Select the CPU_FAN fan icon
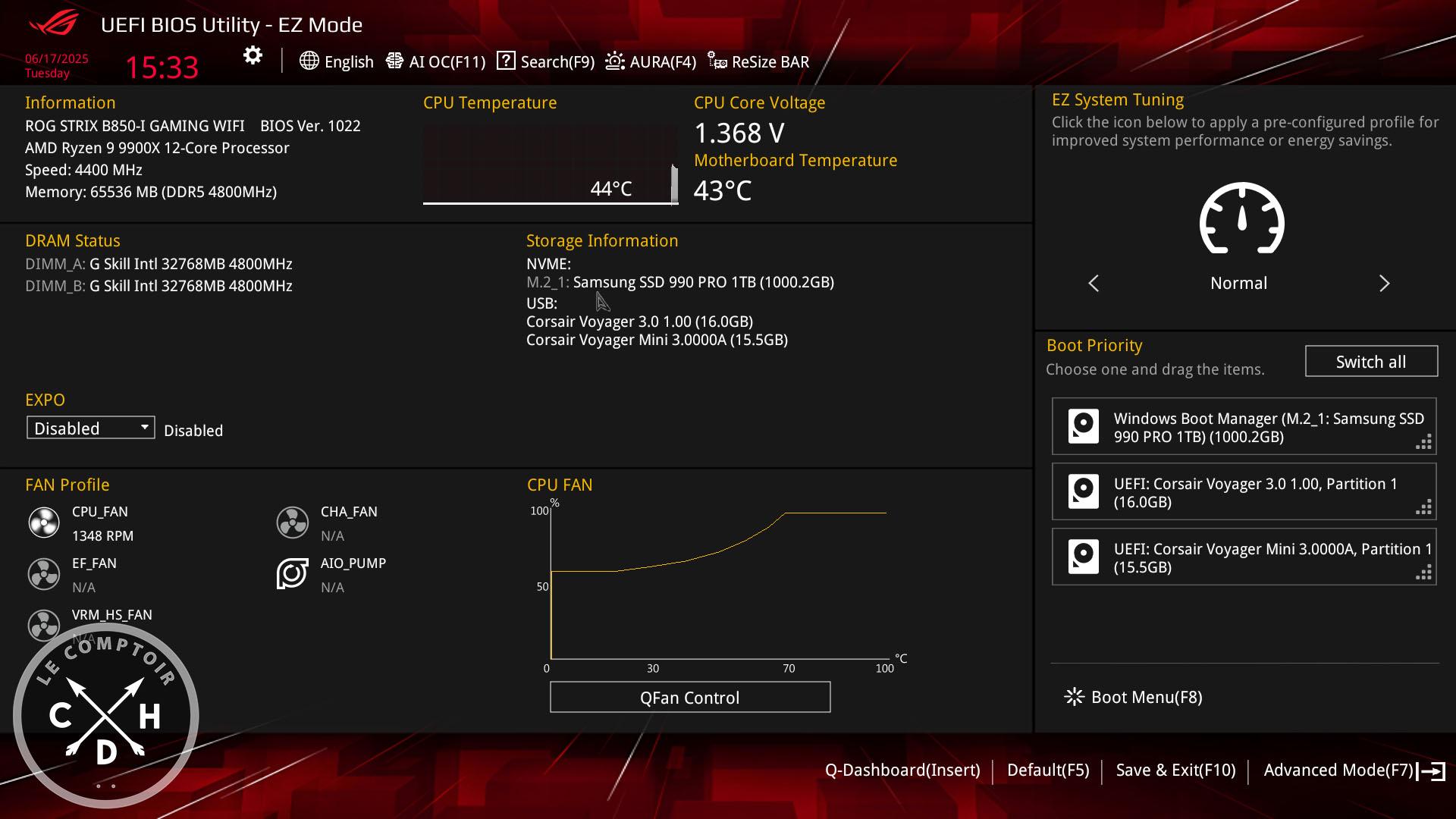Screen dimensions: 1456x819 [44, 522]
